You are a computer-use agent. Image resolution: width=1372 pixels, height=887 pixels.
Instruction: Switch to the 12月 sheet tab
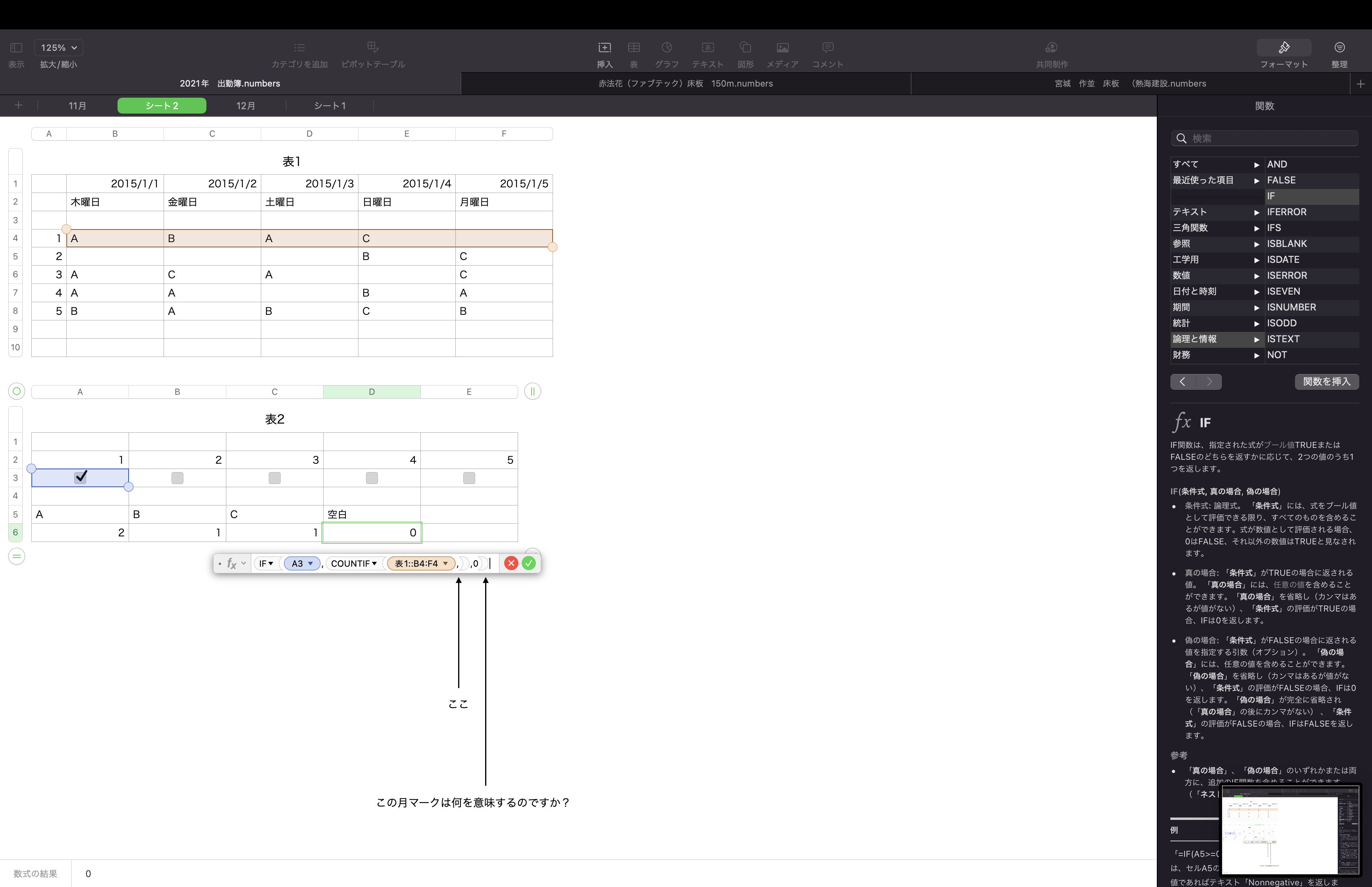(x=246, y=106)
